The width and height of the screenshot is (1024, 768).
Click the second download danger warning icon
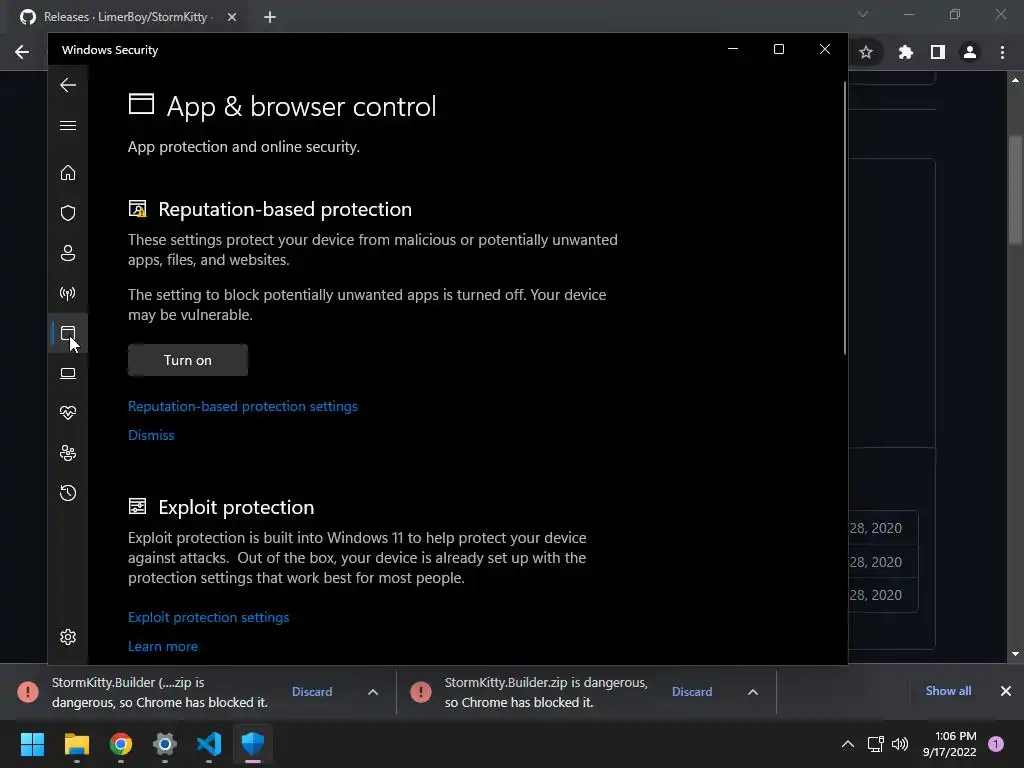pos(421,692)
